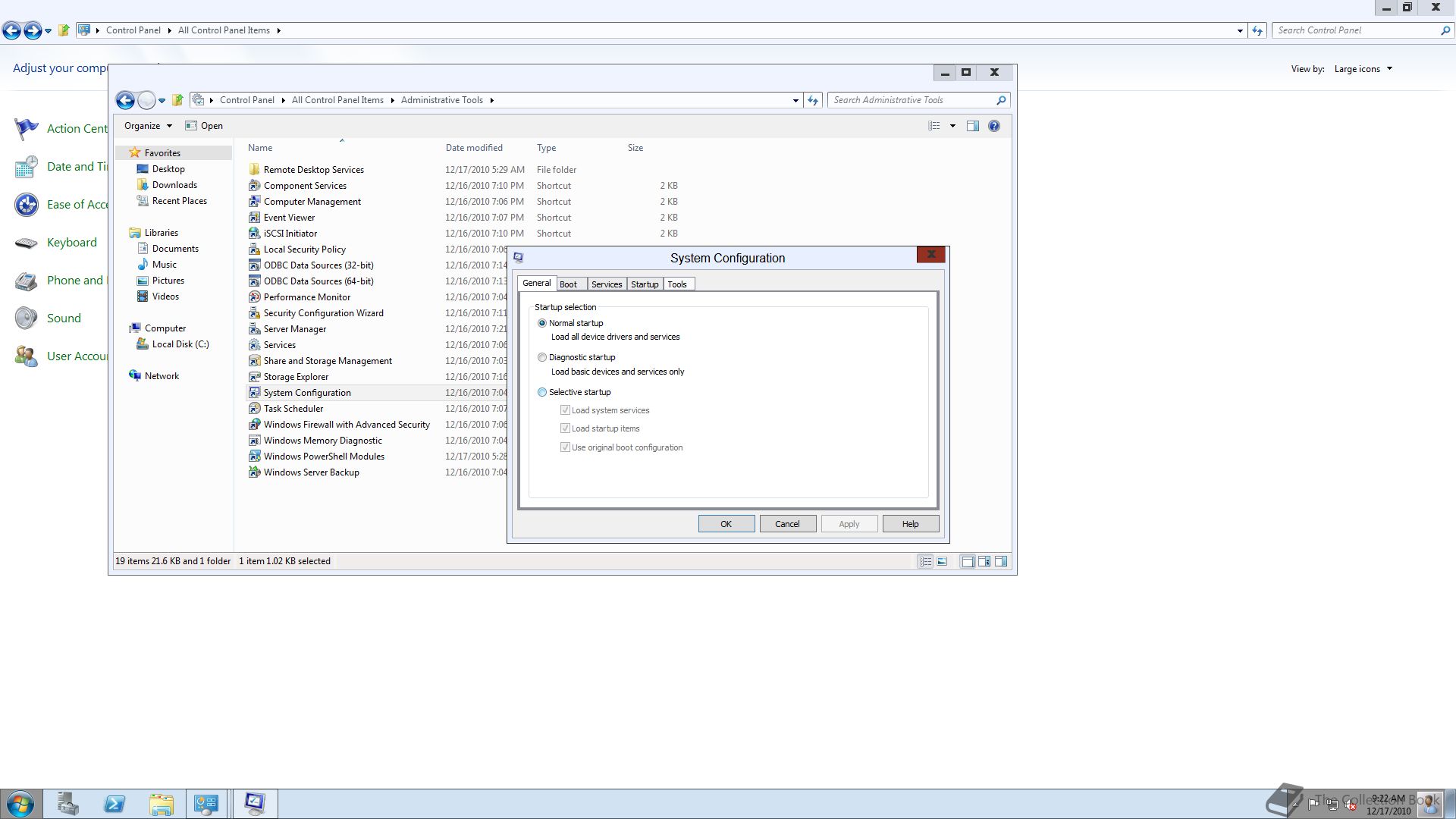This screenshot has height=819, width=1456.
Task: Select Windows Memory Diagnostic entry
Action: [322, 441]
